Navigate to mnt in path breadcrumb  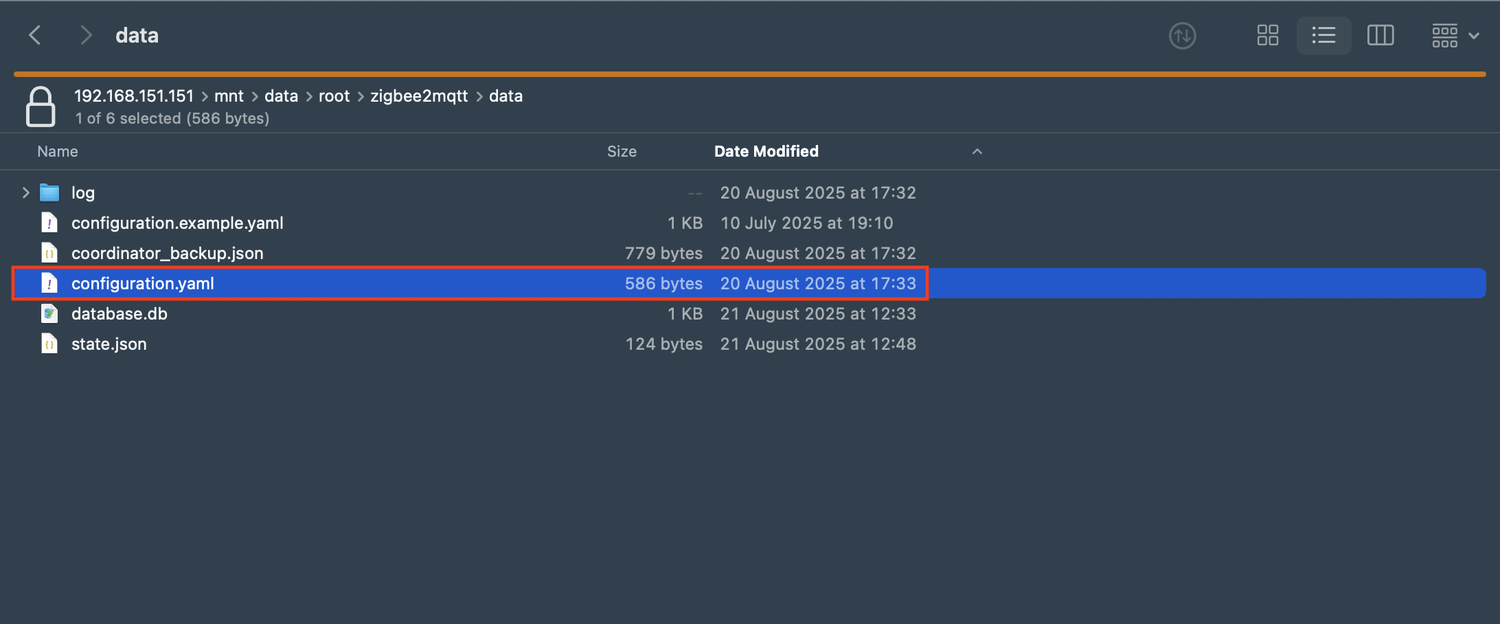[229, 97]
